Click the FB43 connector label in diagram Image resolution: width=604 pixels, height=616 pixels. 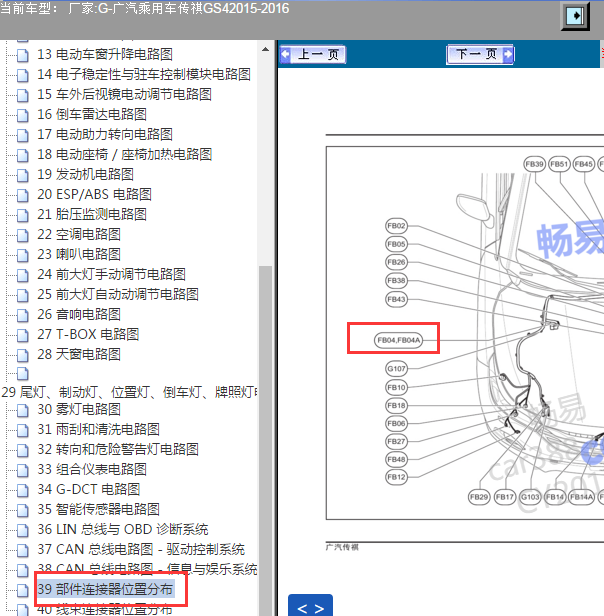click(x=396, y=299)
